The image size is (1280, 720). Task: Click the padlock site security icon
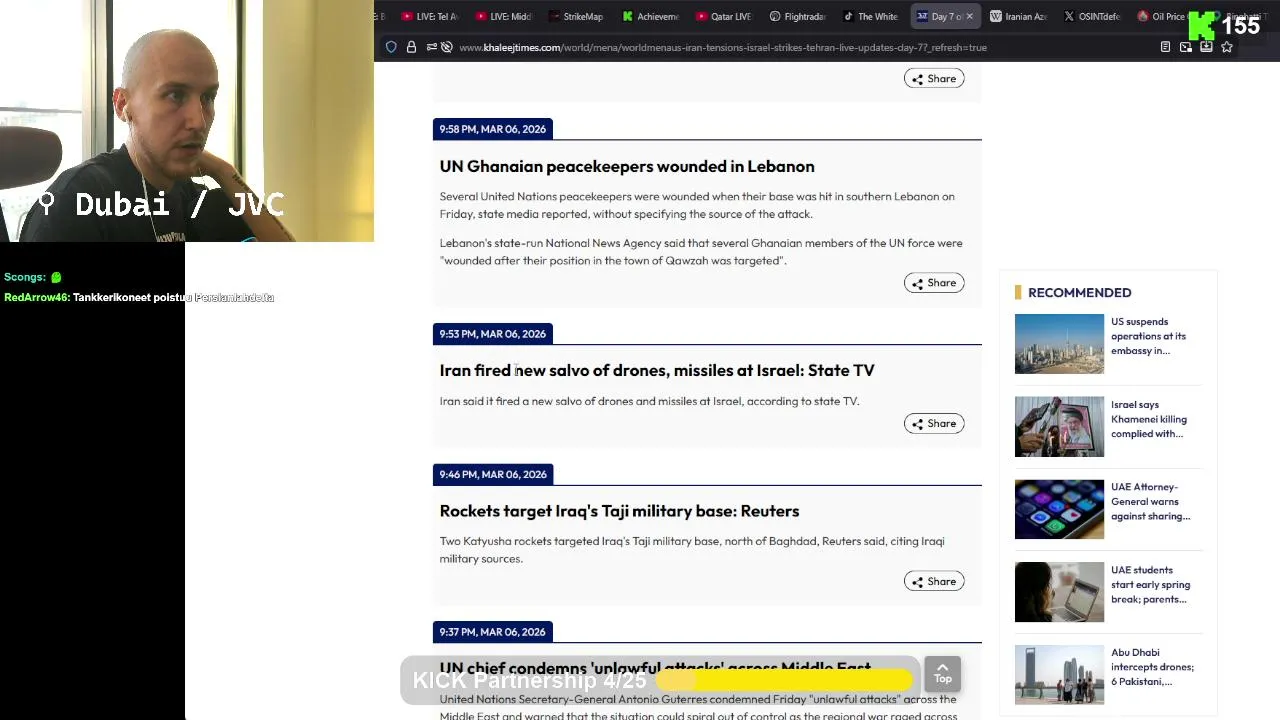click(411, 47)
